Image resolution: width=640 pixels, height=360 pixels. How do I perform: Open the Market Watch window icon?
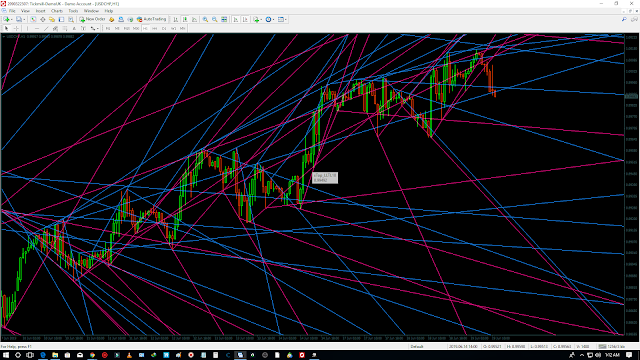pos(33,19)
